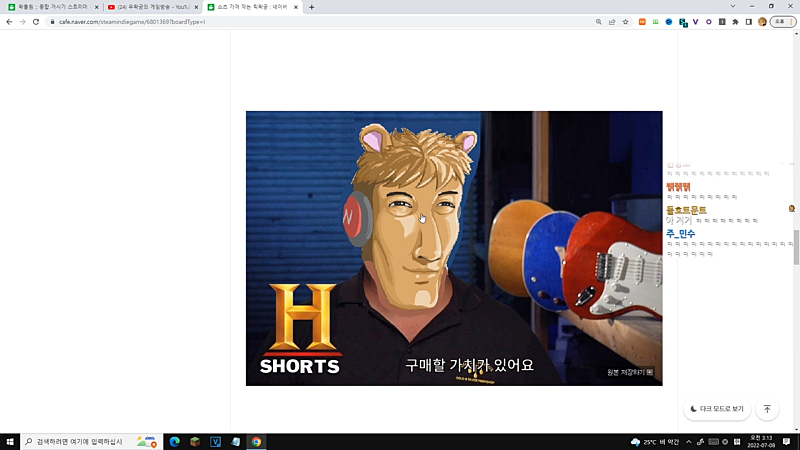Click the save original image button
The height and width of the screenshot is (450, 800).
point(630,372)
